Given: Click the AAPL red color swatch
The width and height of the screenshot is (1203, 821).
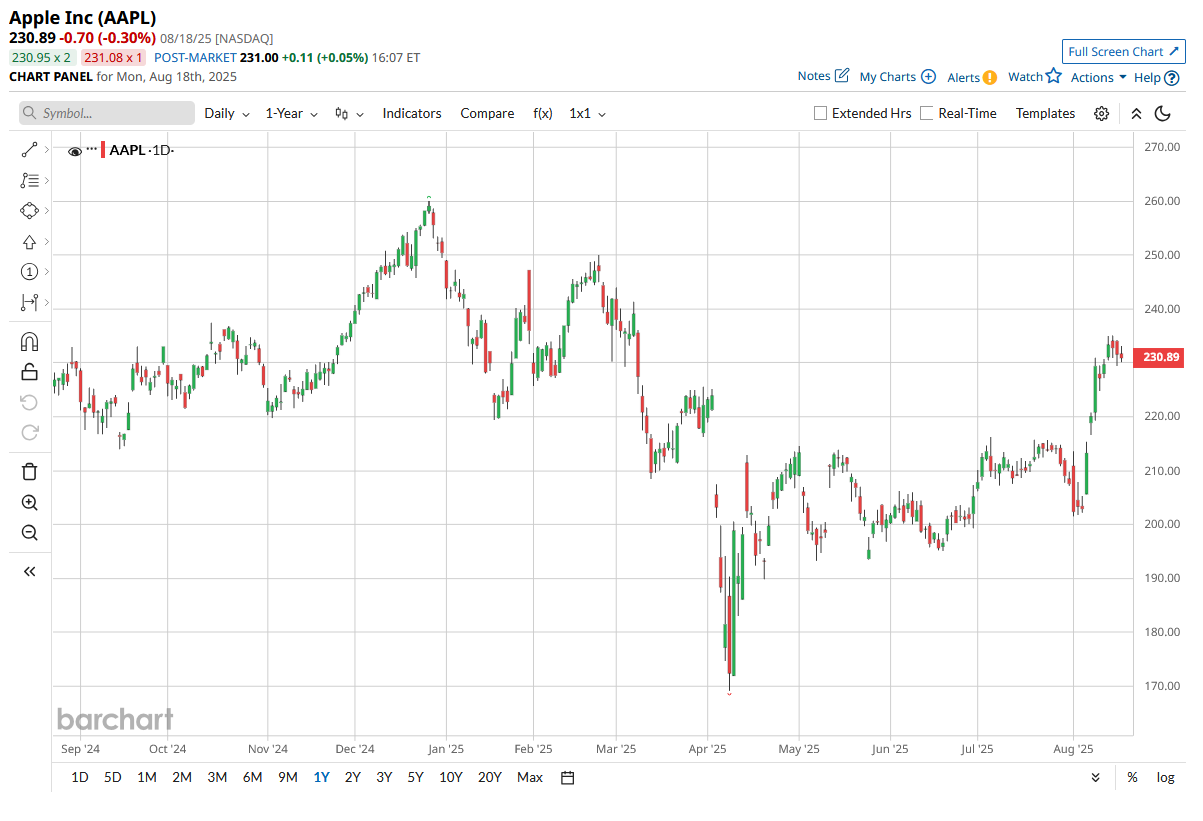Looking at the screenshot, I should [103, 150].
